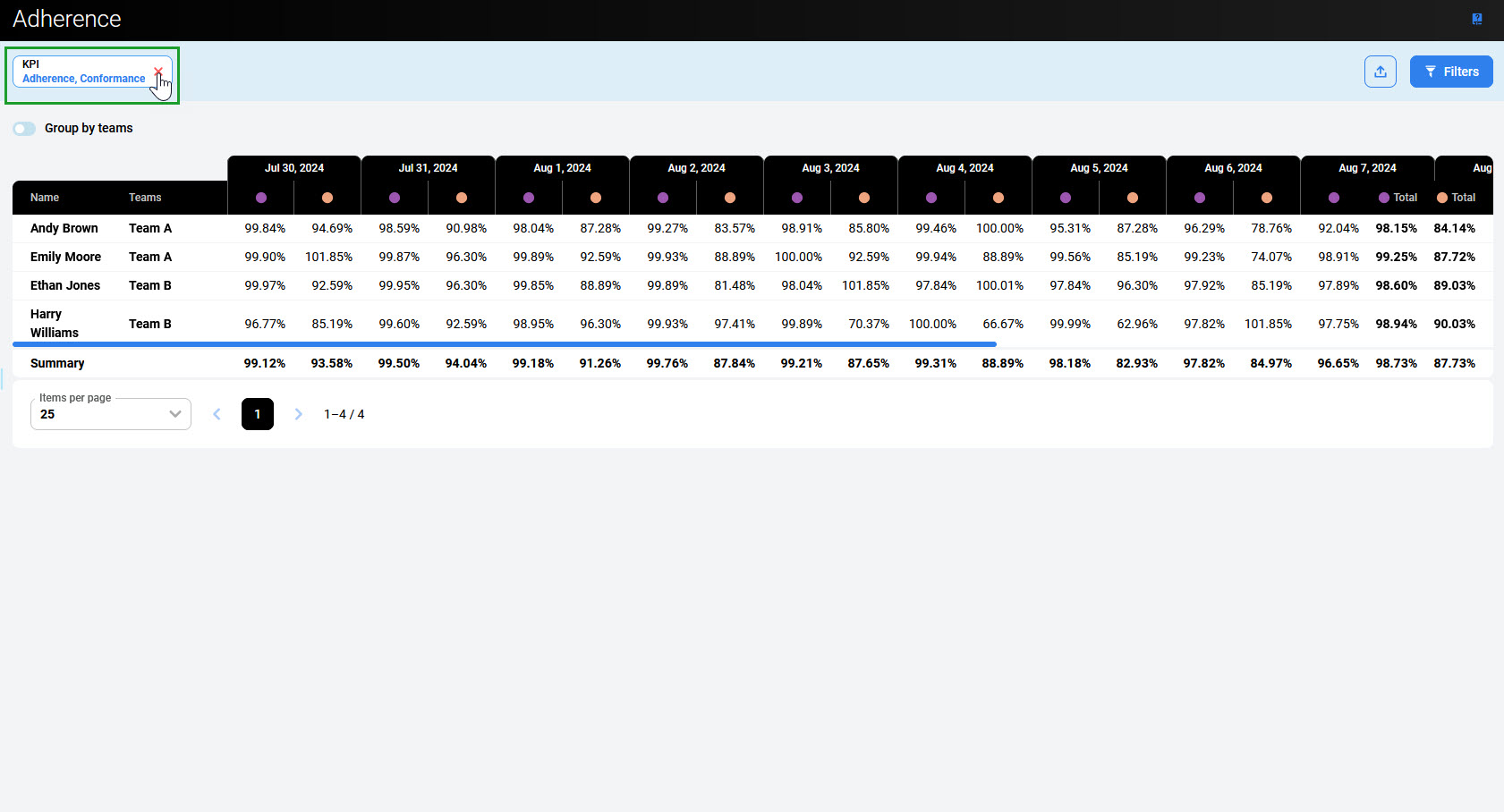The image size is (1504, 812).
Task: Click purple adherence dot under Jul 30, 2024
Action: 261,198
